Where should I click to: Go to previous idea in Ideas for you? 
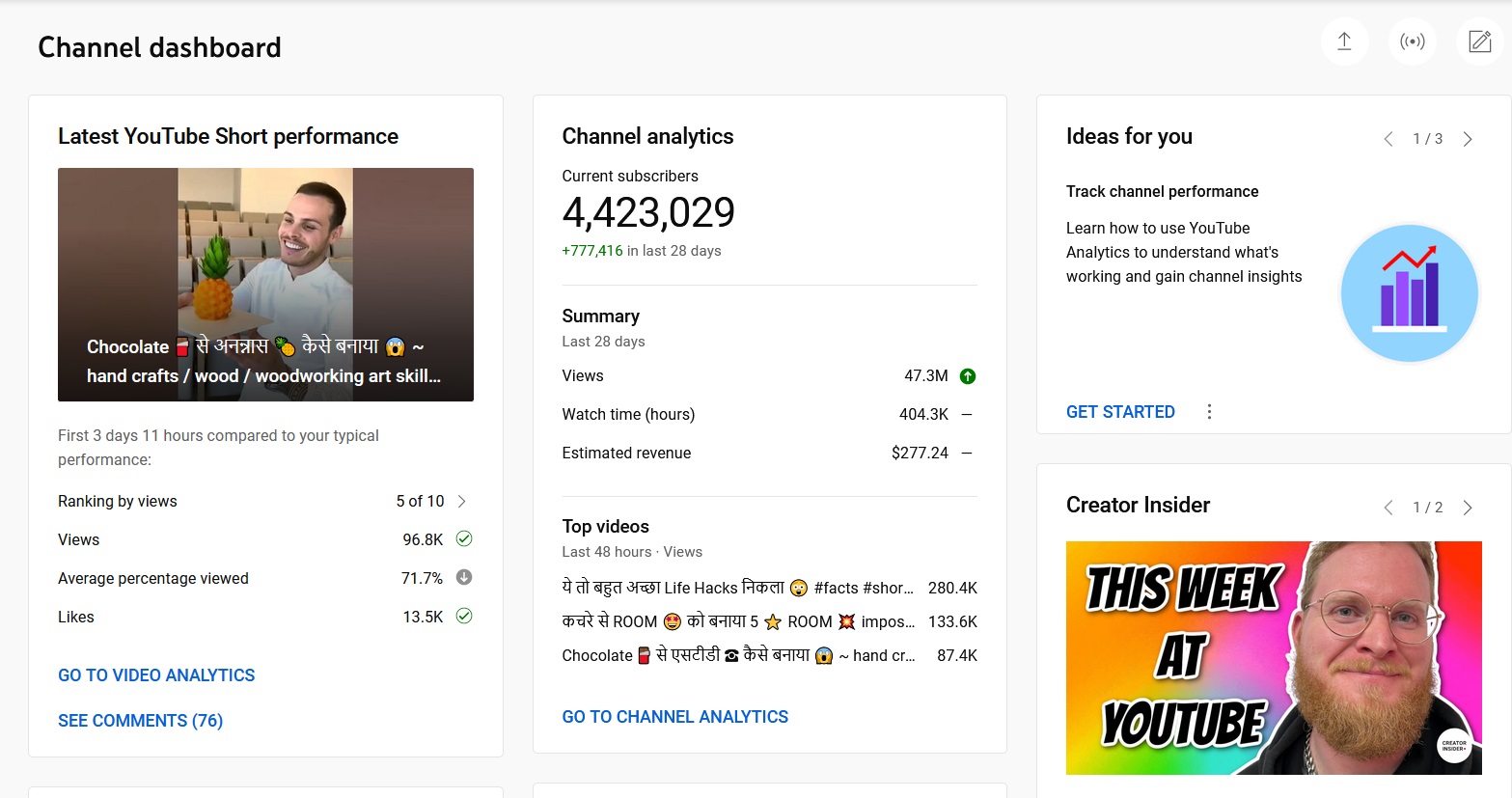(x=1388, y=139)
